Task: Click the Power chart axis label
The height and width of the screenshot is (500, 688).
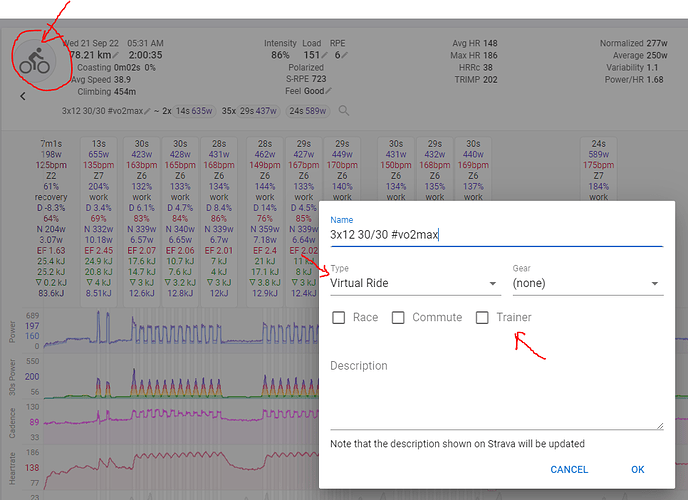Action: click(12, 331)
